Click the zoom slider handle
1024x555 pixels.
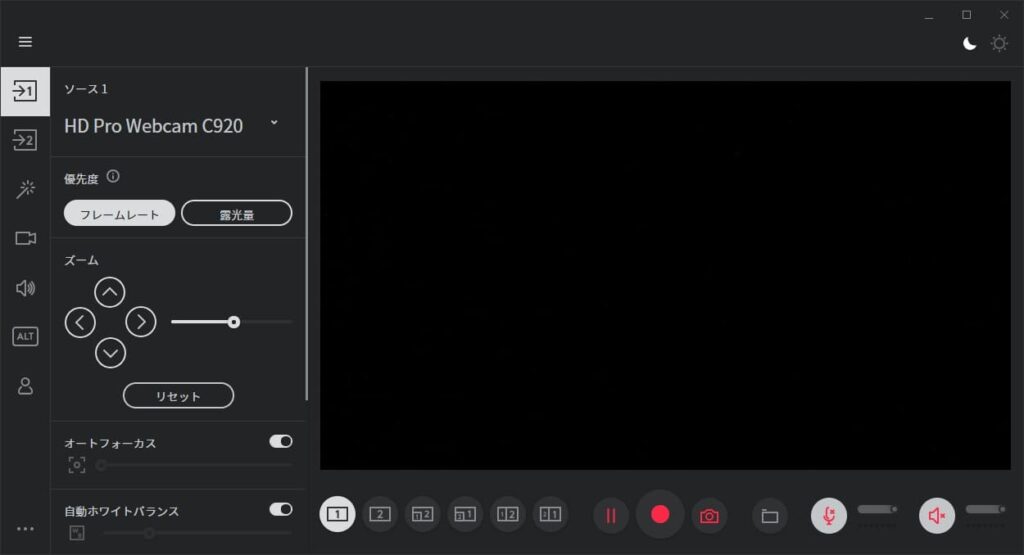coord(234,322)
